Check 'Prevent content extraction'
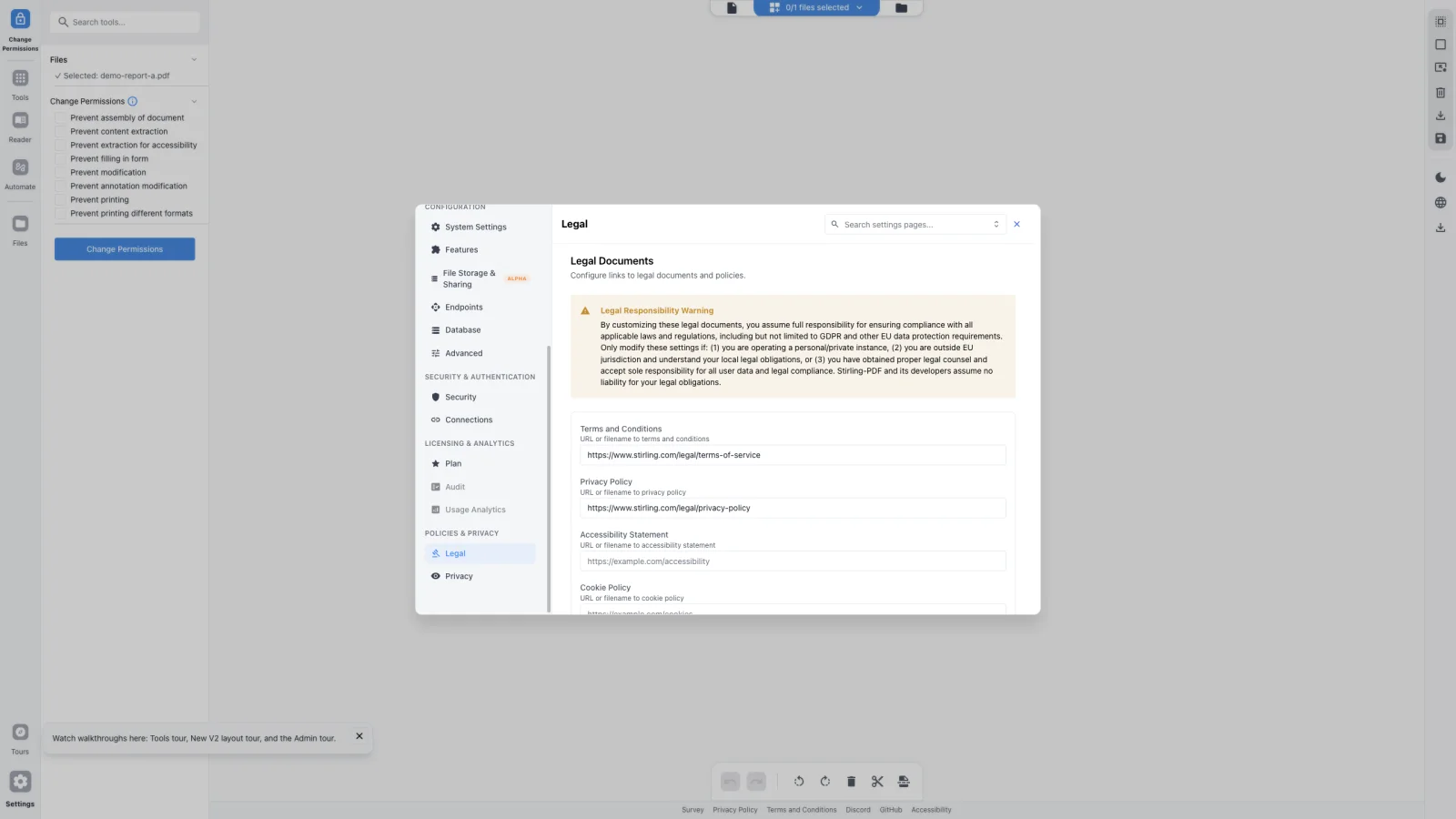 pos(60,132)
